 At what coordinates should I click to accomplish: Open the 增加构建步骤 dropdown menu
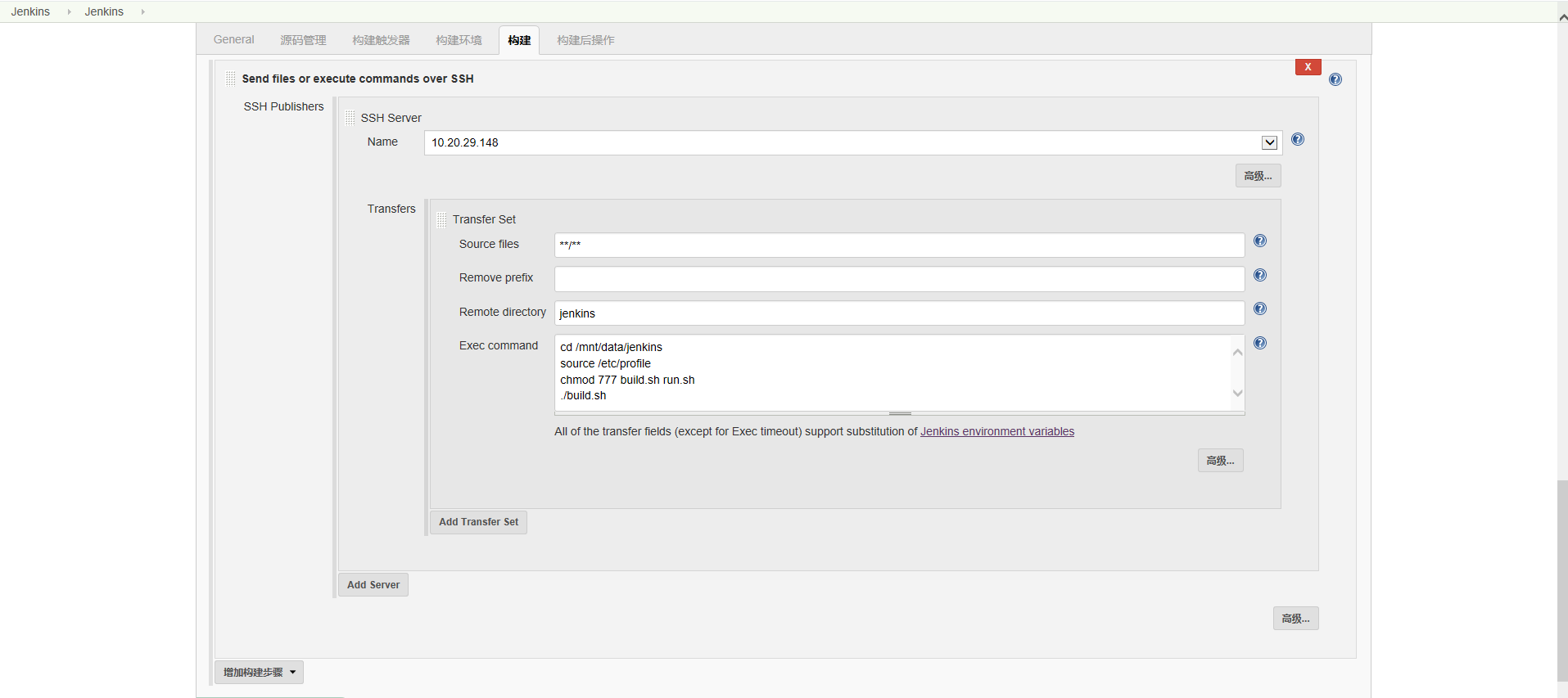(259, 672)
